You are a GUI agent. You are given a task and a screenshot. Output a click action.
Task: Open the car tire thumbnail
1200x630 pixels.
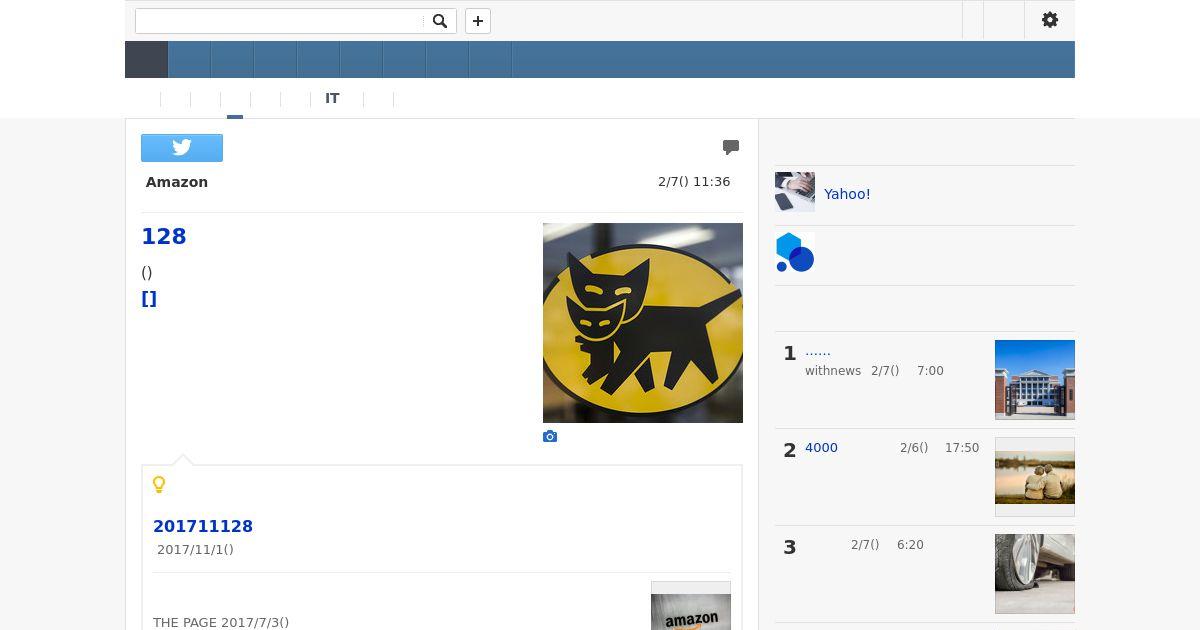coord(1035,573)
